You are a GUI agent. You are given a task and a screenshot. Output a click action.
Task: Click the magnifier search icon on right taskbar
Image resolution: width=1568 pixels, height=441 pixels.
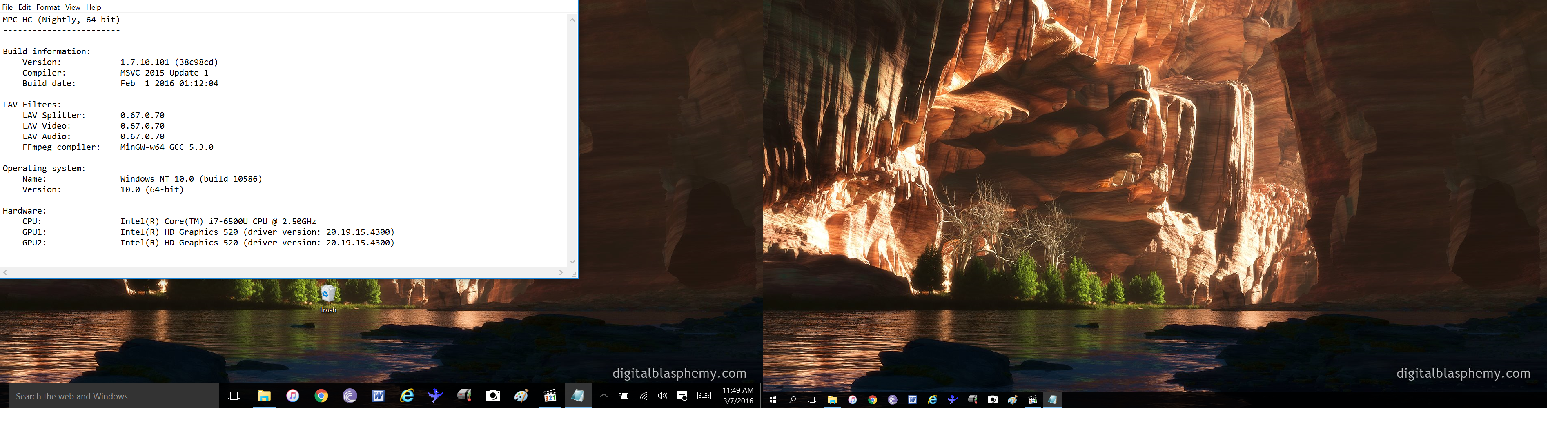(793, 400)
